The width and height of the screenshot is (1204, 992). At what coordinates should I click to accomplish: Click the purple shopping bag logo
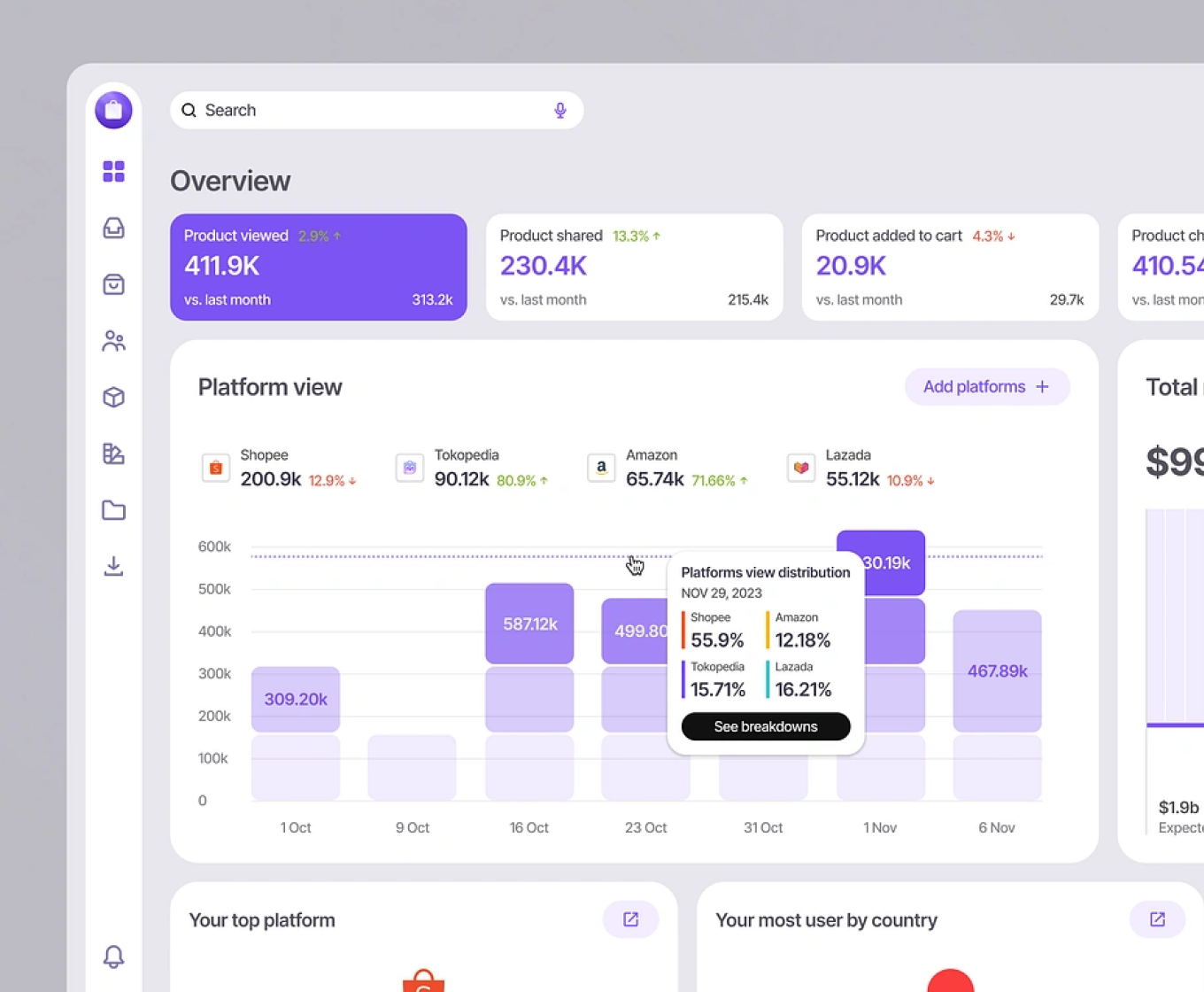click(113, 111)
